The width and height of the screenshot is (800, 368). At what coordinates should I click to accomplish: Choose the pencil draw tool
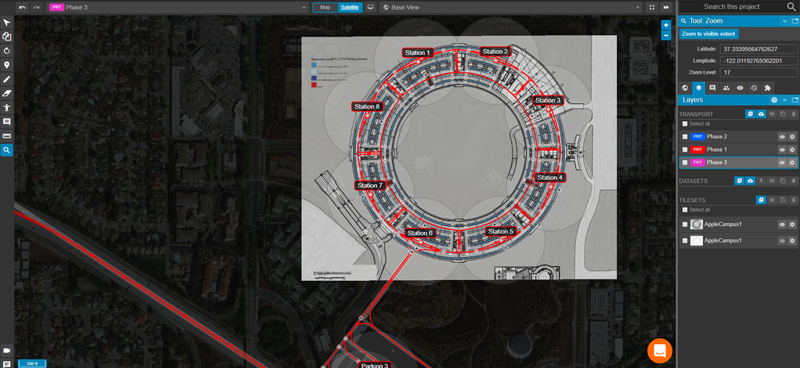coord(7,79)
